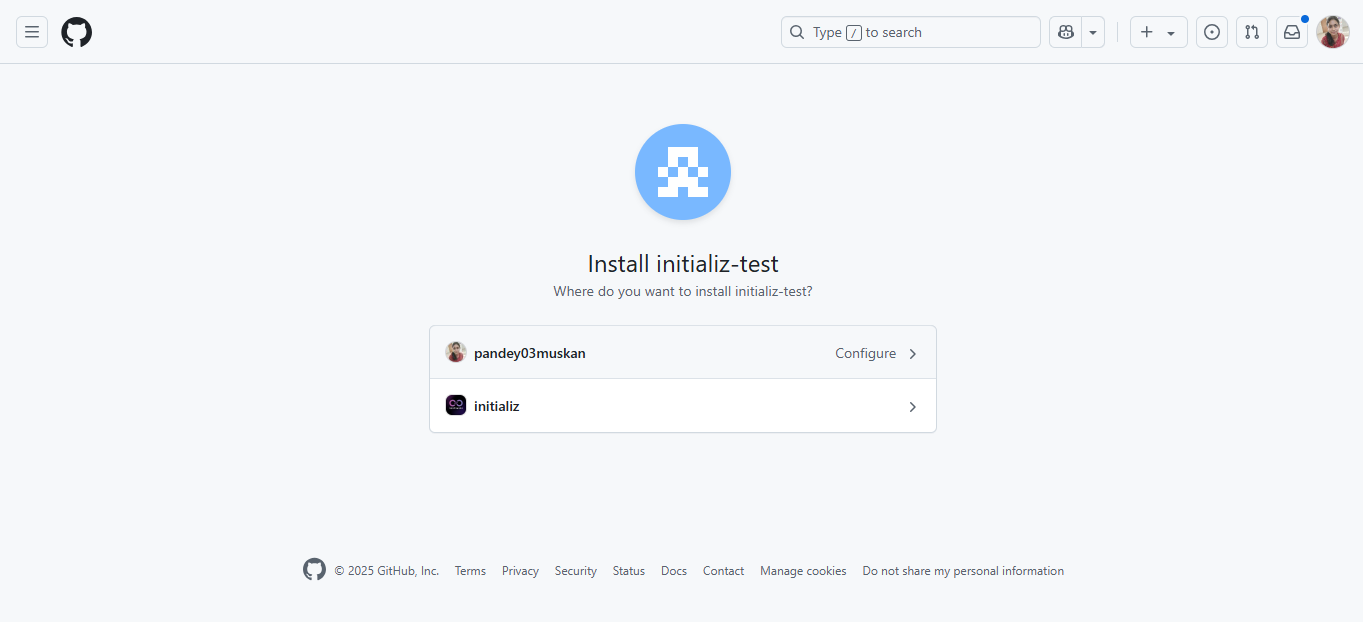Click 'Where do you want to install' text
The image size is (1363, 630).
[x=683, y=292]
